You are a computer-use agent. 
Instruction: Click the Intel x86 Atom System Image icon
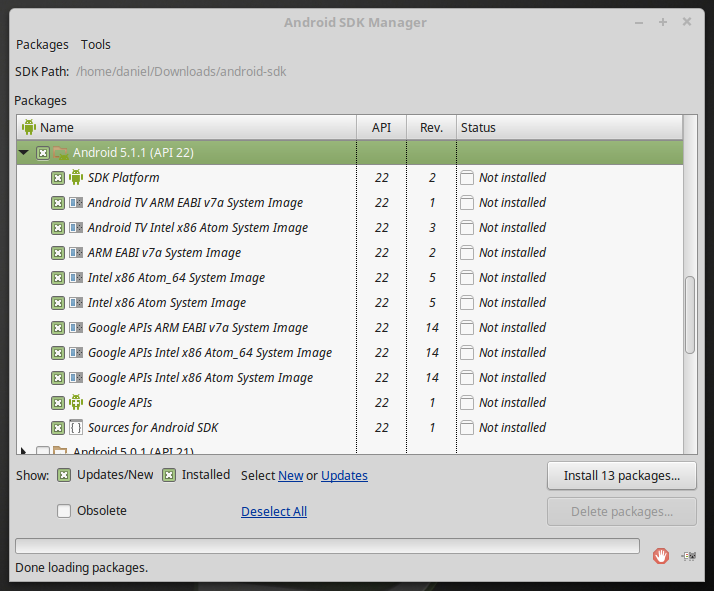(76, 302)
